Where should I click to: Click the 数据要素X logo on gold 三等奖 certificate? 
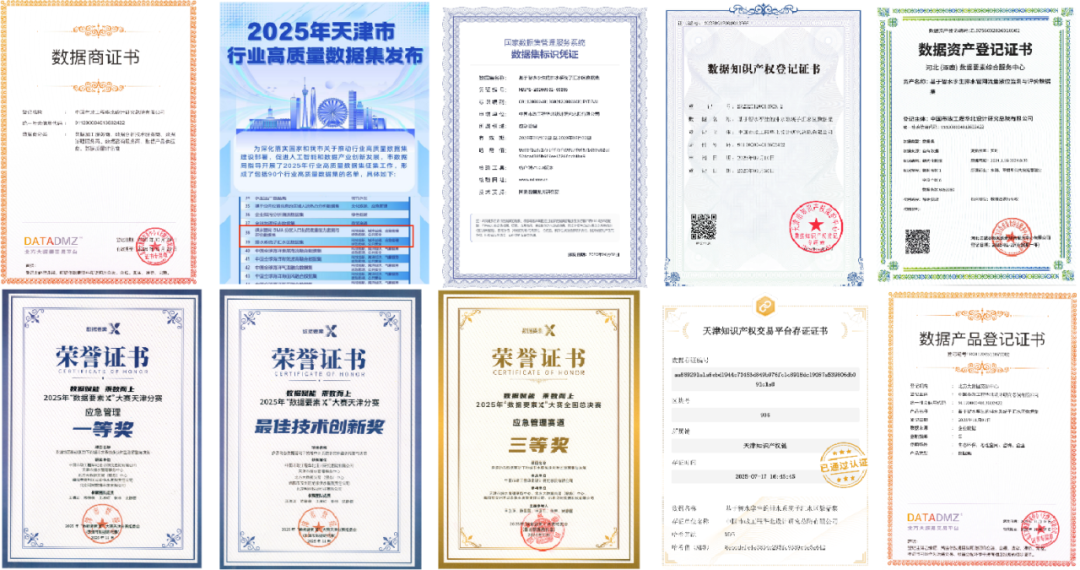[x=538, y=330]
